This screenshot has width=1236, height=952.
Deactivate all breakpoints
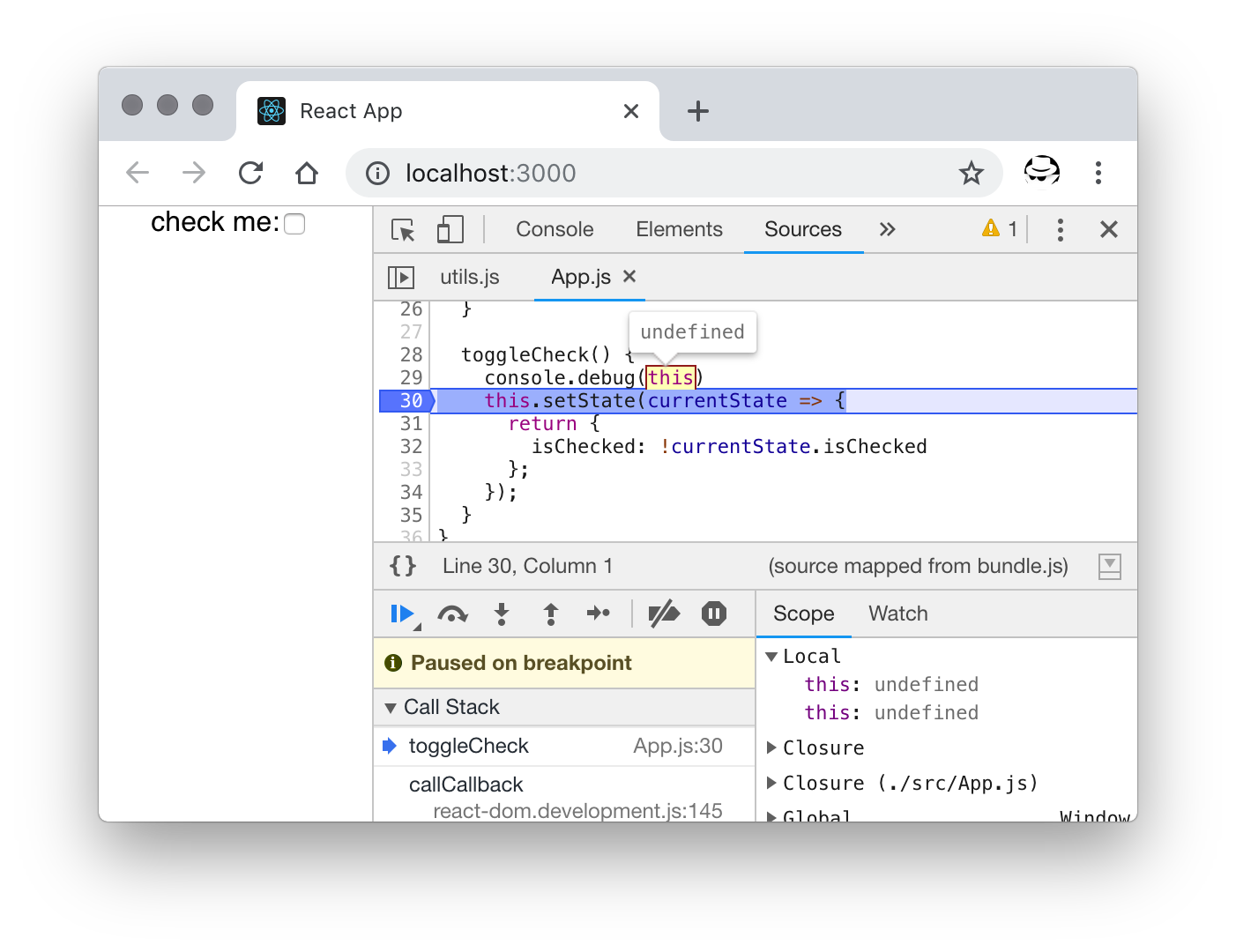pyautogui.click(x=664, y=614)
